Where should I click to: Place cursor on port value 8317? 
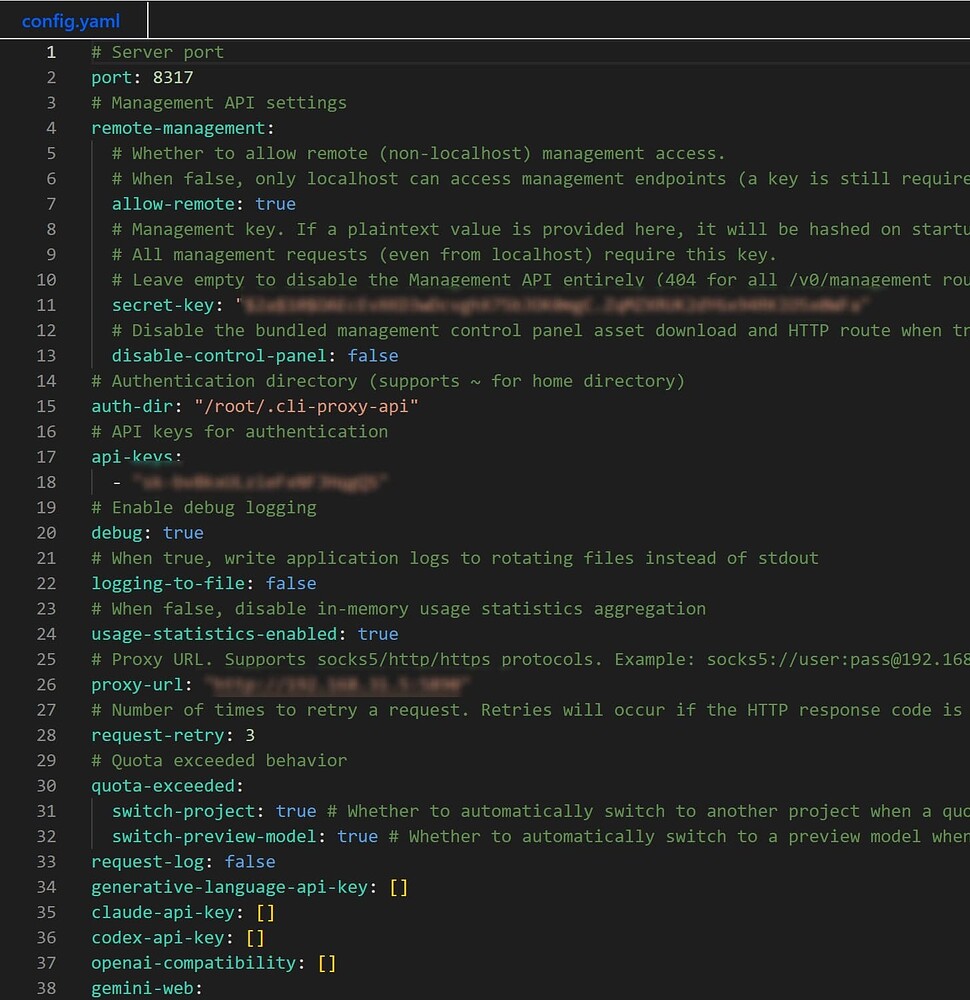pyautogui.click(x=173, y=78)
